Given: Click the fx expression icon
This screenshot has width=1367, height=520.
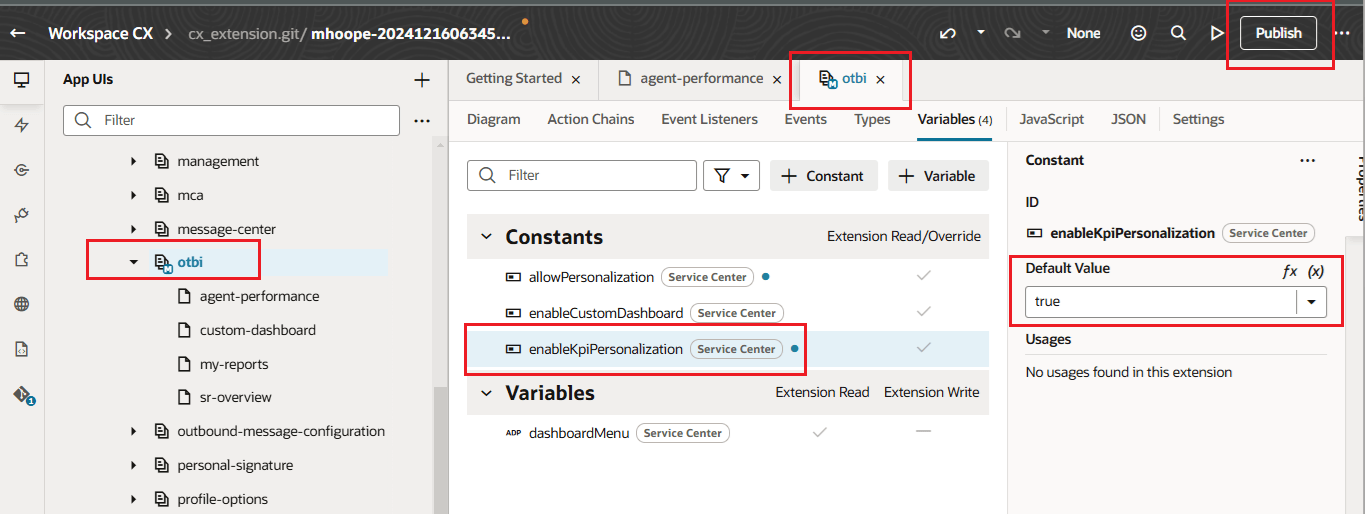Looking at the screenshot, I should [x=1290, y=272].
